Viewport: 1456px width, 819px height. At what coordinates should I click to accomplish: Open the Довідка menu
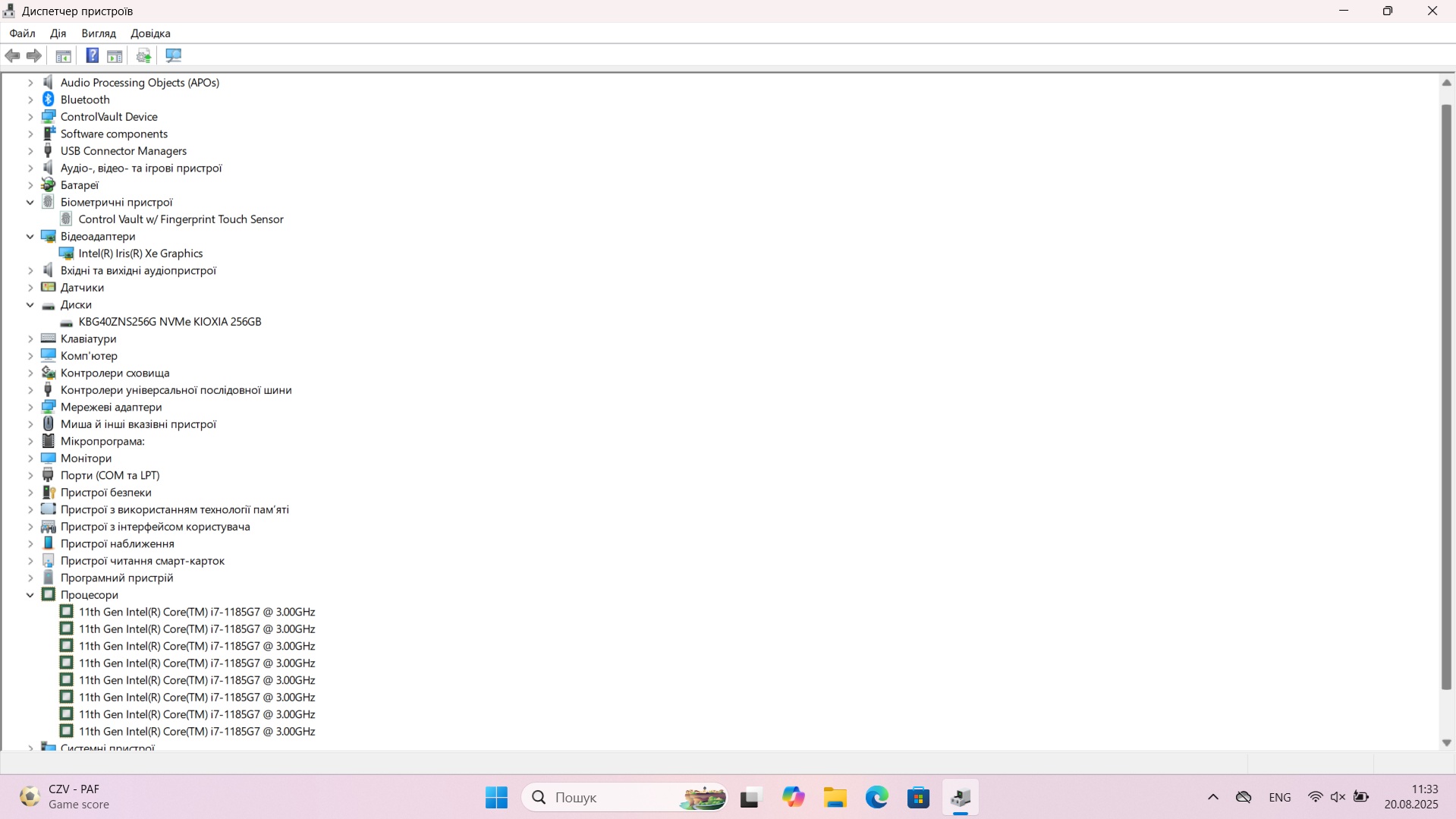[x=150, y=33]
